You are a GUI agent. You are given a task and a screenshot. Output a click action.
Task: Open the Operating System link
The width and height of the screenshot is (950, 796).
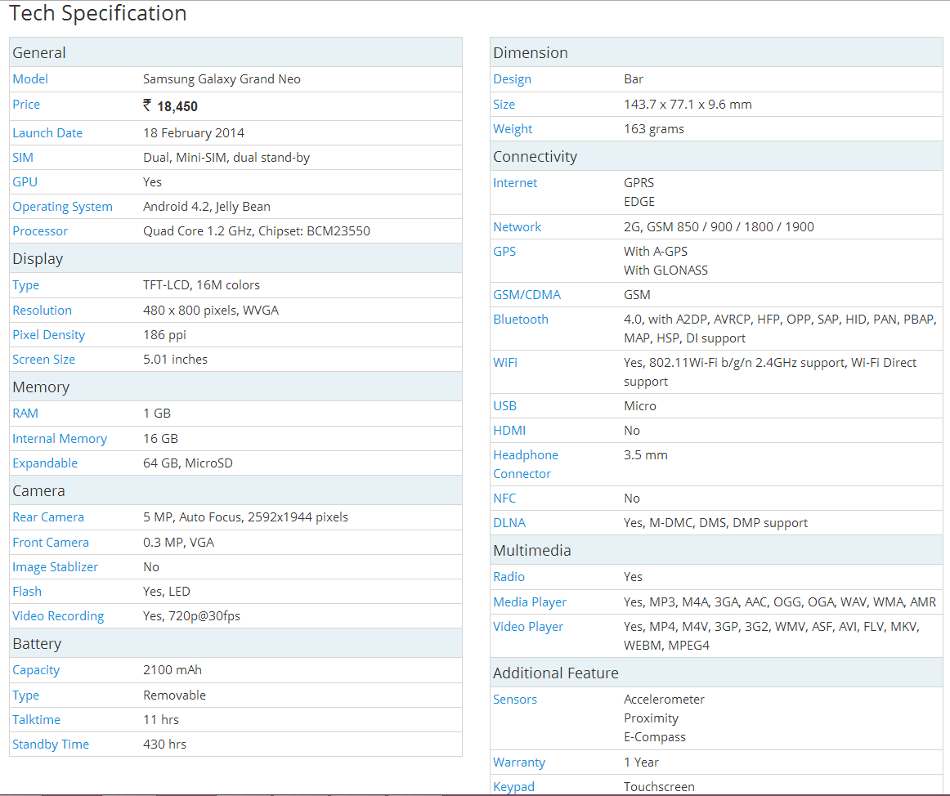[62, 207]
